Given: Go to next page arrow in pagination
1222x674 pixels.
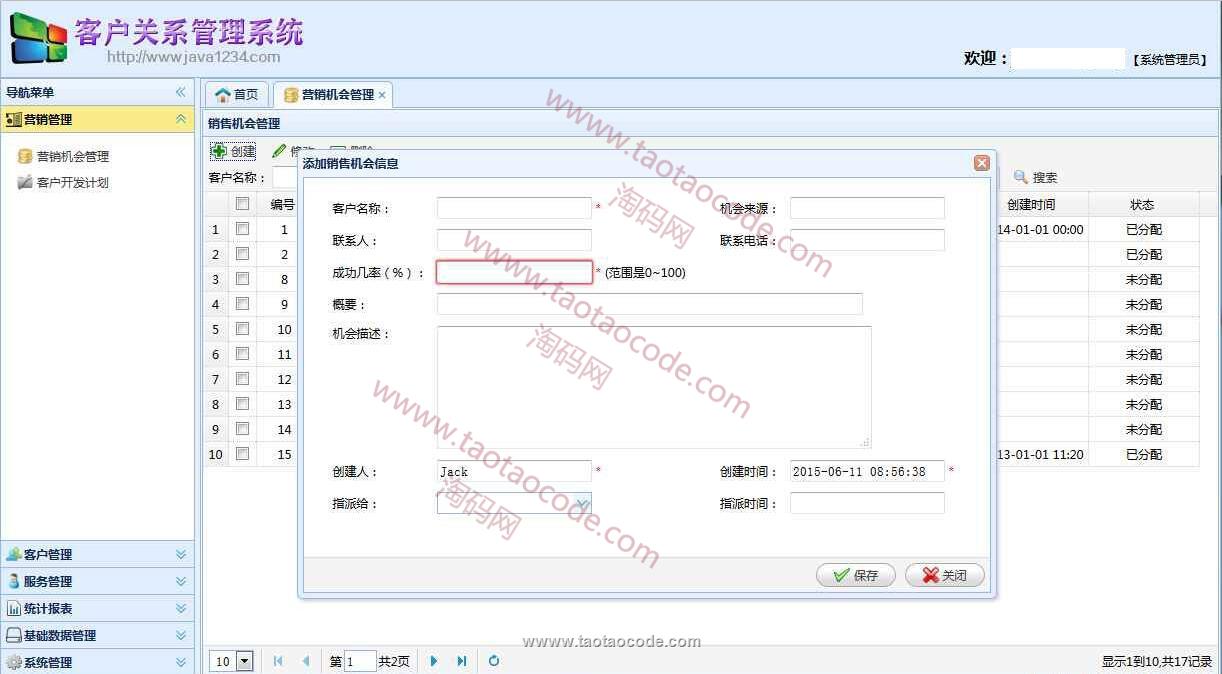Looking at the screenshot, I should [434, 661].
